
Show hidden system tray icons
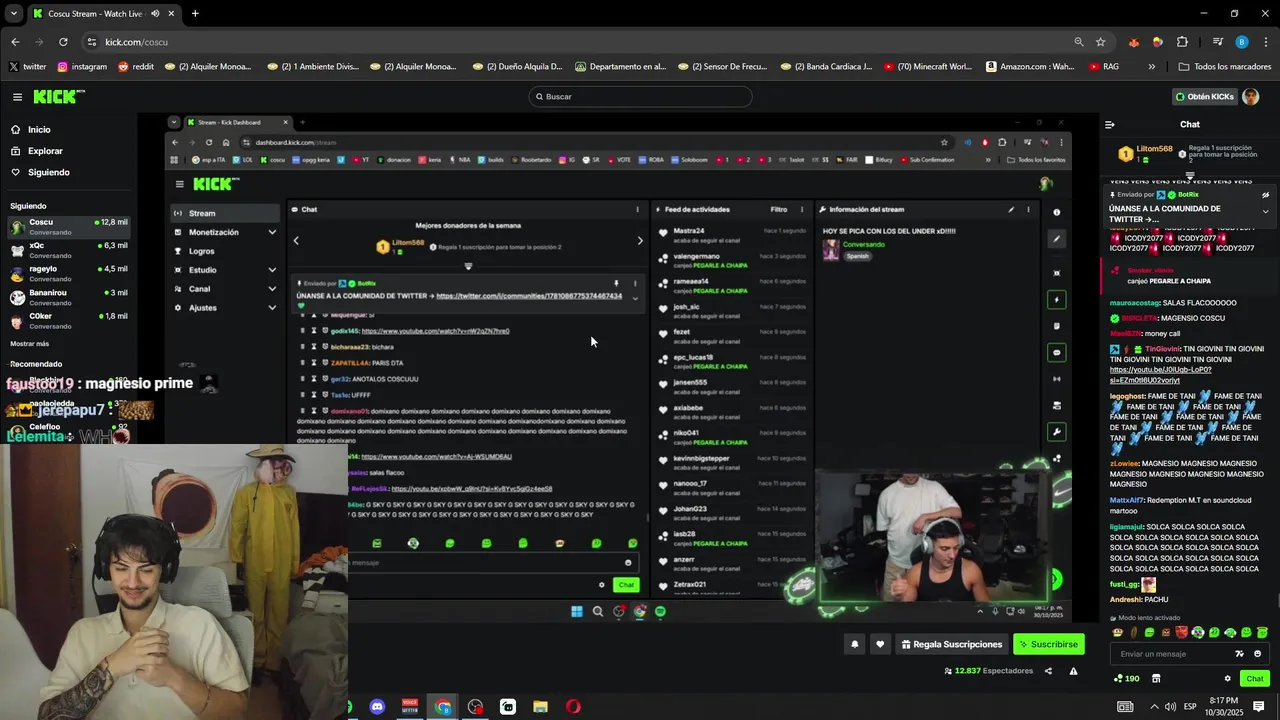tap(1155, 707)
